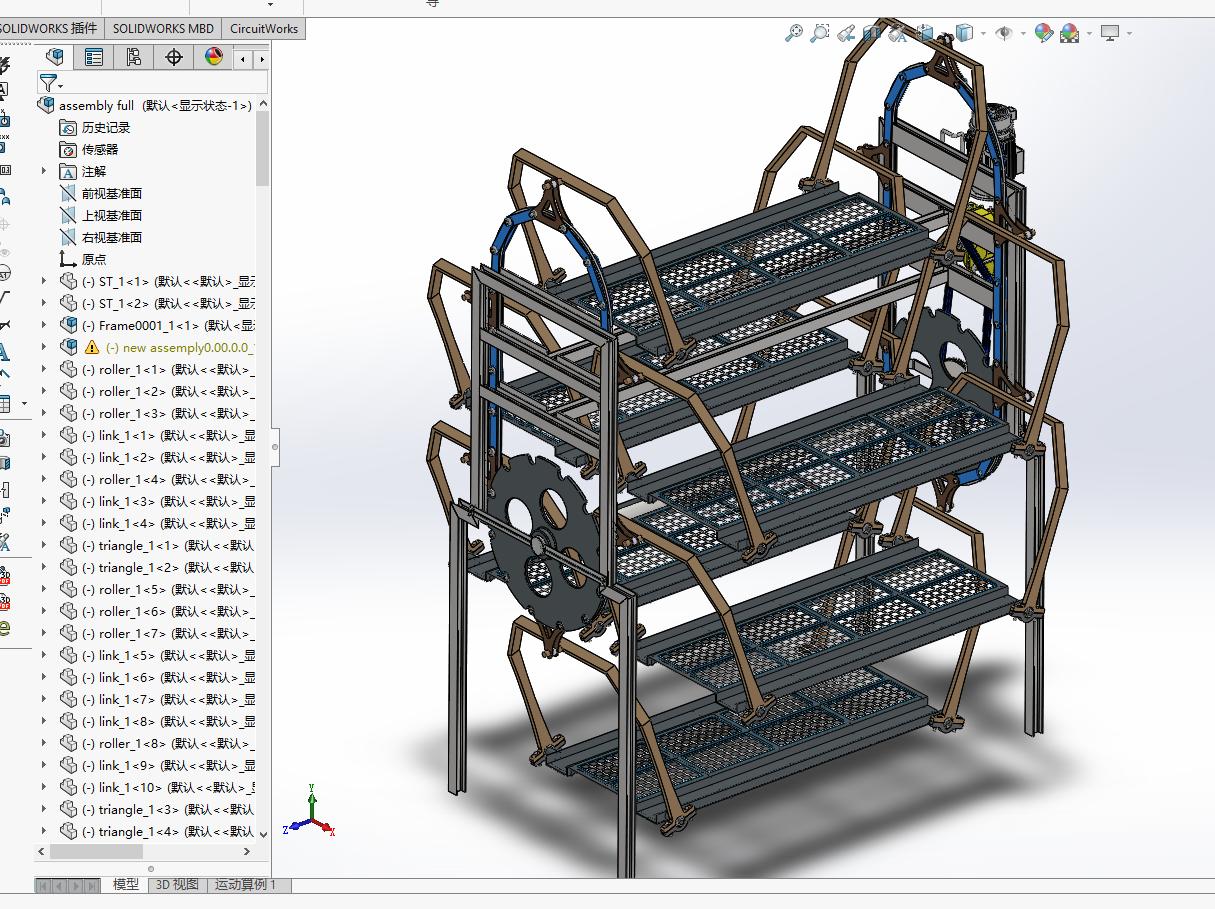The height and width of the screenshot is (909, 1215).
Task: Toggle the View Settings monitor icon
Action: tap(1110, 33)
